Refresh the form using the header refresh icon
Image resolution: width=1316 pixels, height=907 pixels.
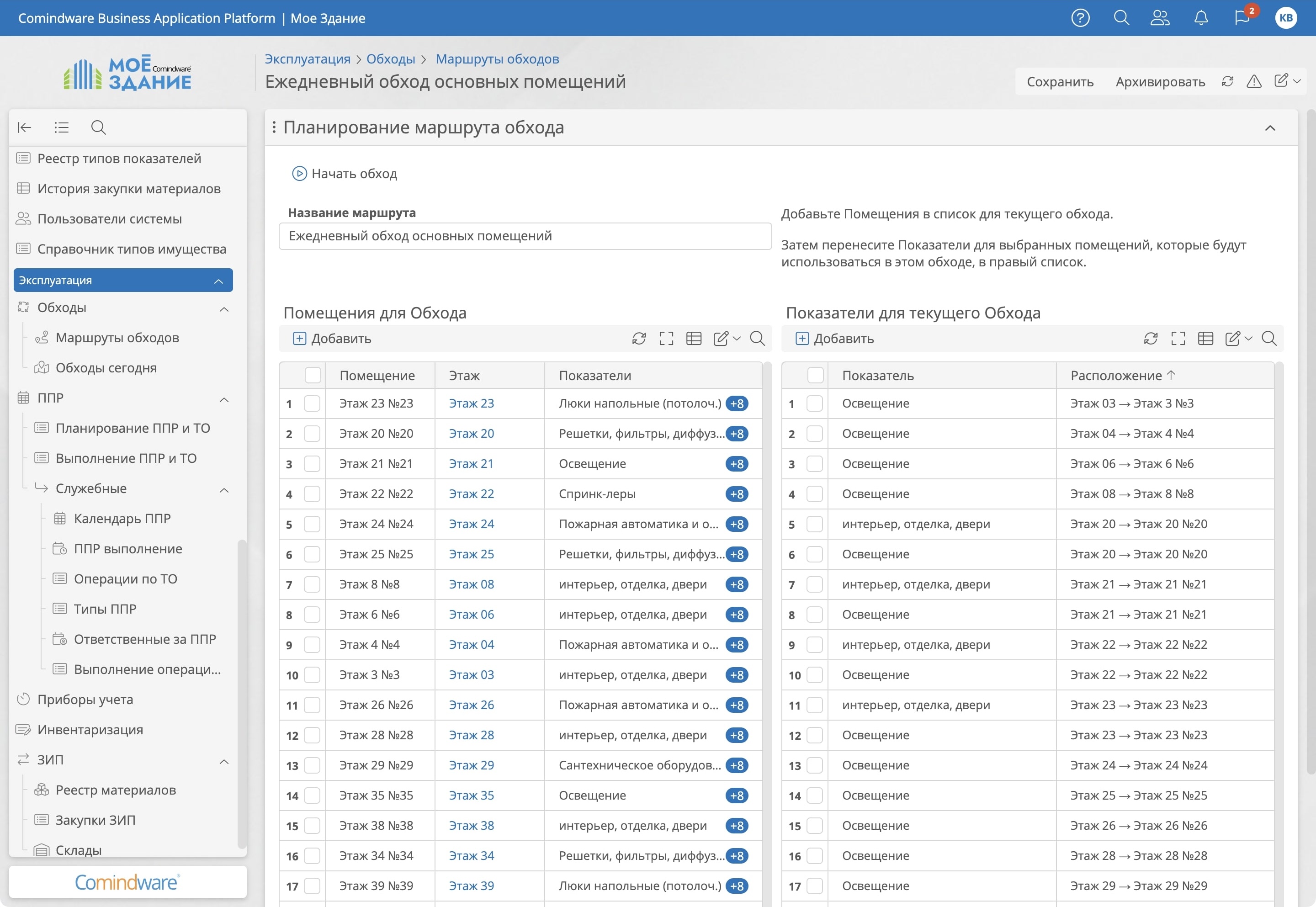coord(1227,81)
